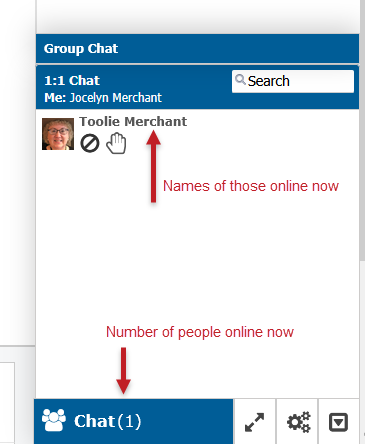Image resolution: width=365 pixels, height=444 pixels.
Task: Expand the Group Chat section header
Action: (x=198, y=49)
